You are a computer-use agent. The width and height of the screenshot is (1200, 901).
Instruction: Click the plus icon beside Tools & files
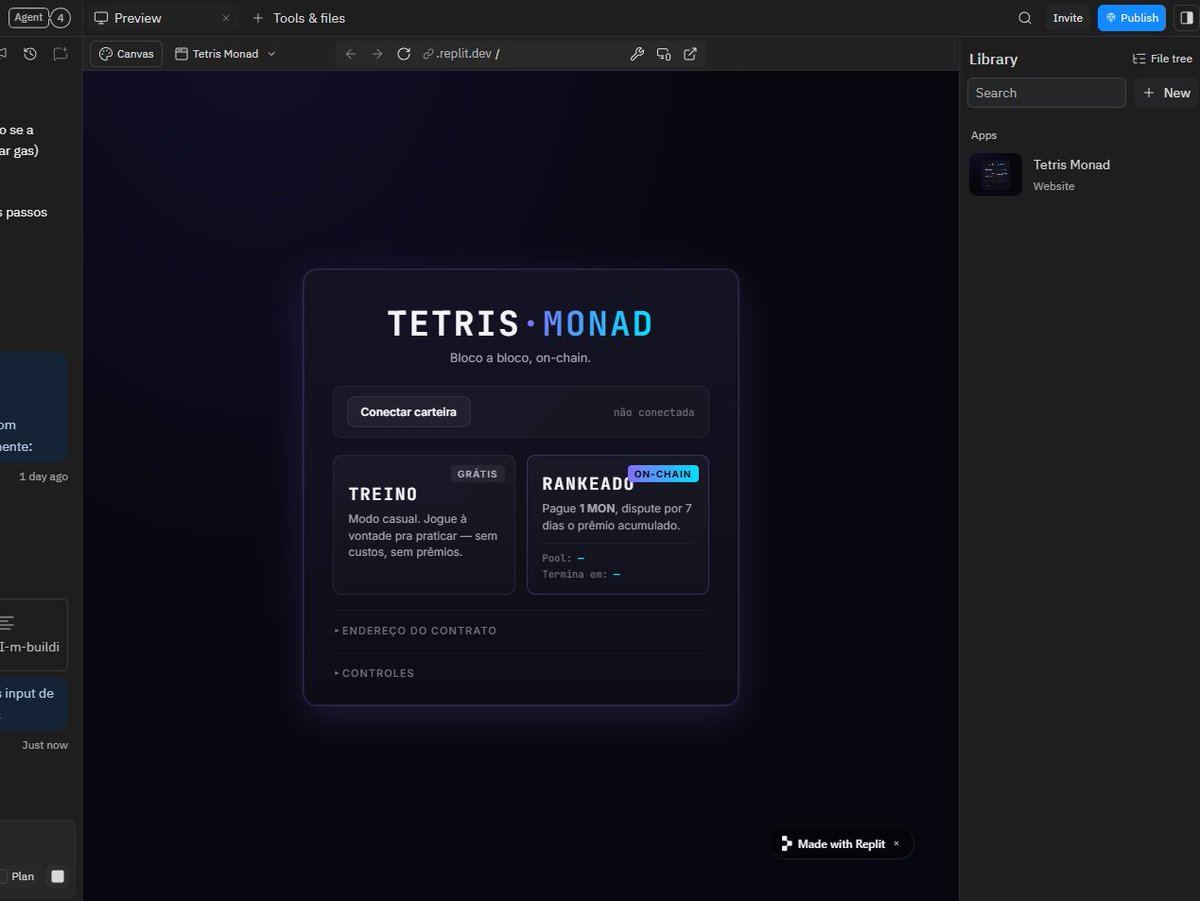coord(258,18)
